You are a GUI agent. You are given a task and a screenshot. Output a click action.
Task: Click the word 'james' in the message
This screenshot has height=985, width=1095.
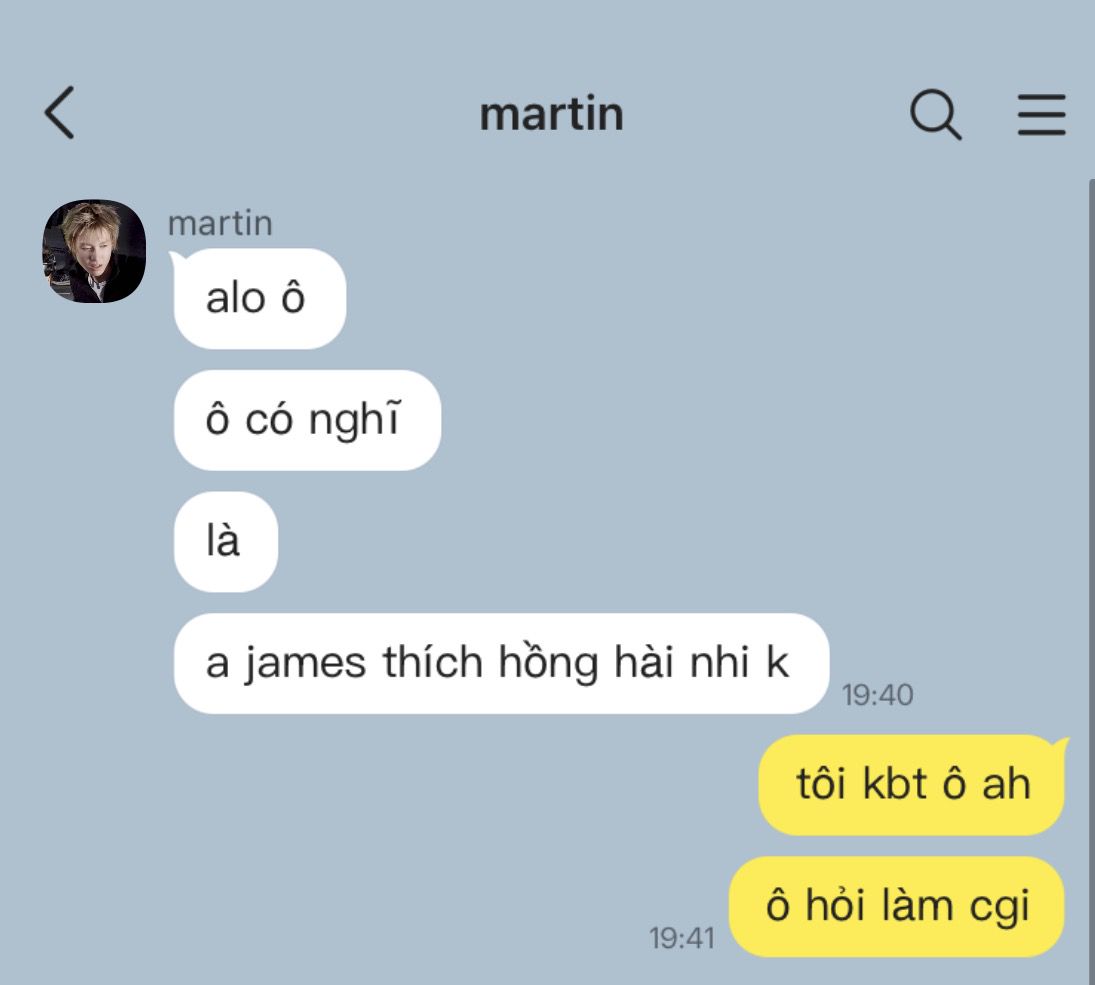coord(305,663)
